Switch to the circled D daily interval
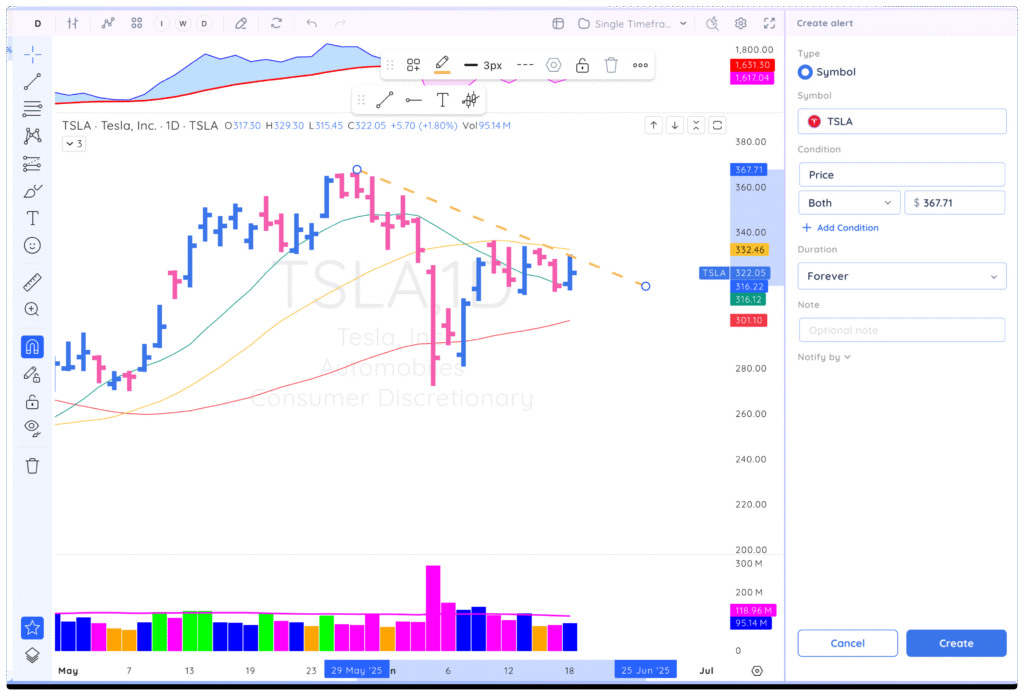1024x696 pixels. click(204, 24)
